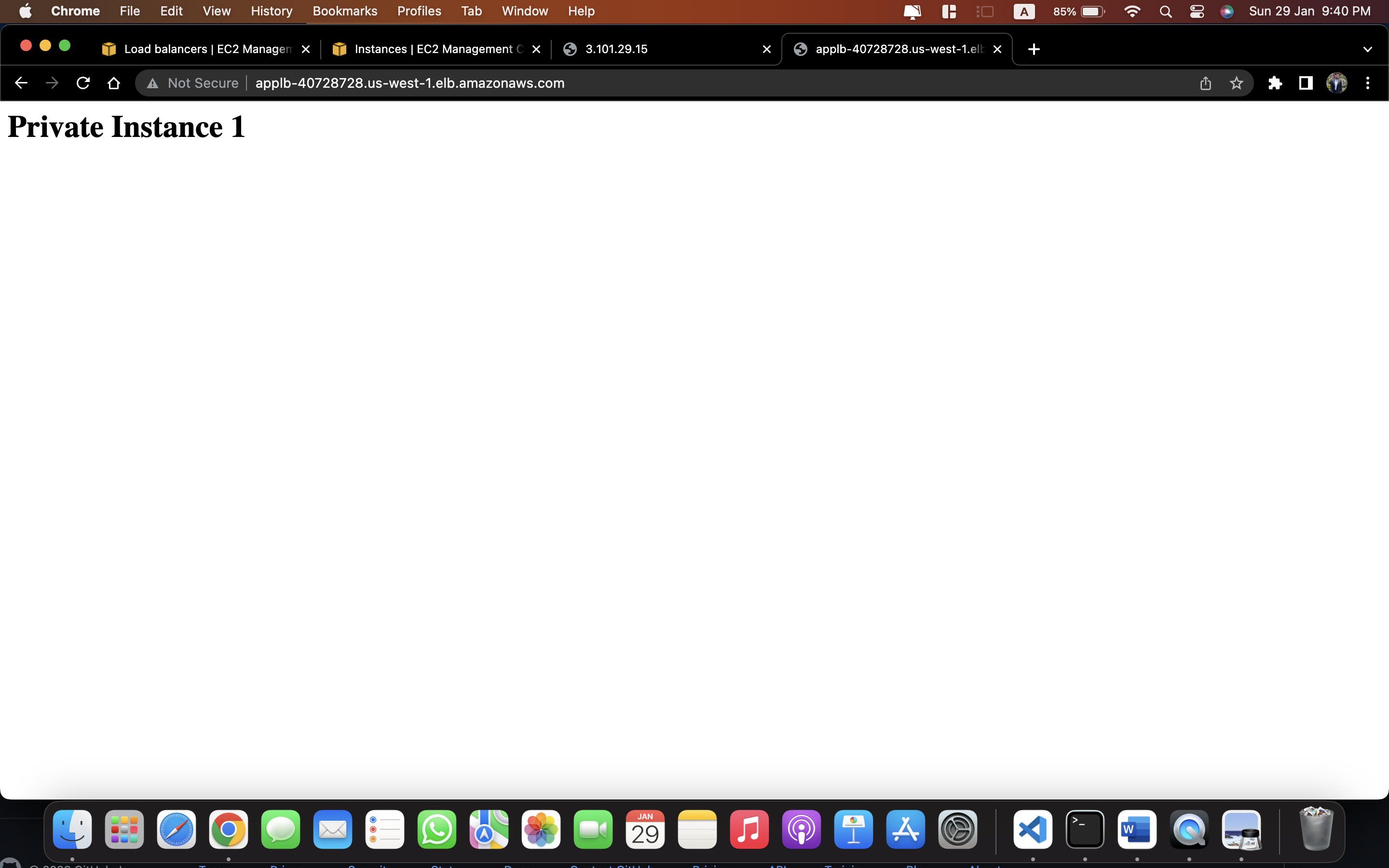This screenshot has height=868, width=1389.
Task: Bookmark this page with star icon
Action: [x=1236, y=83]
